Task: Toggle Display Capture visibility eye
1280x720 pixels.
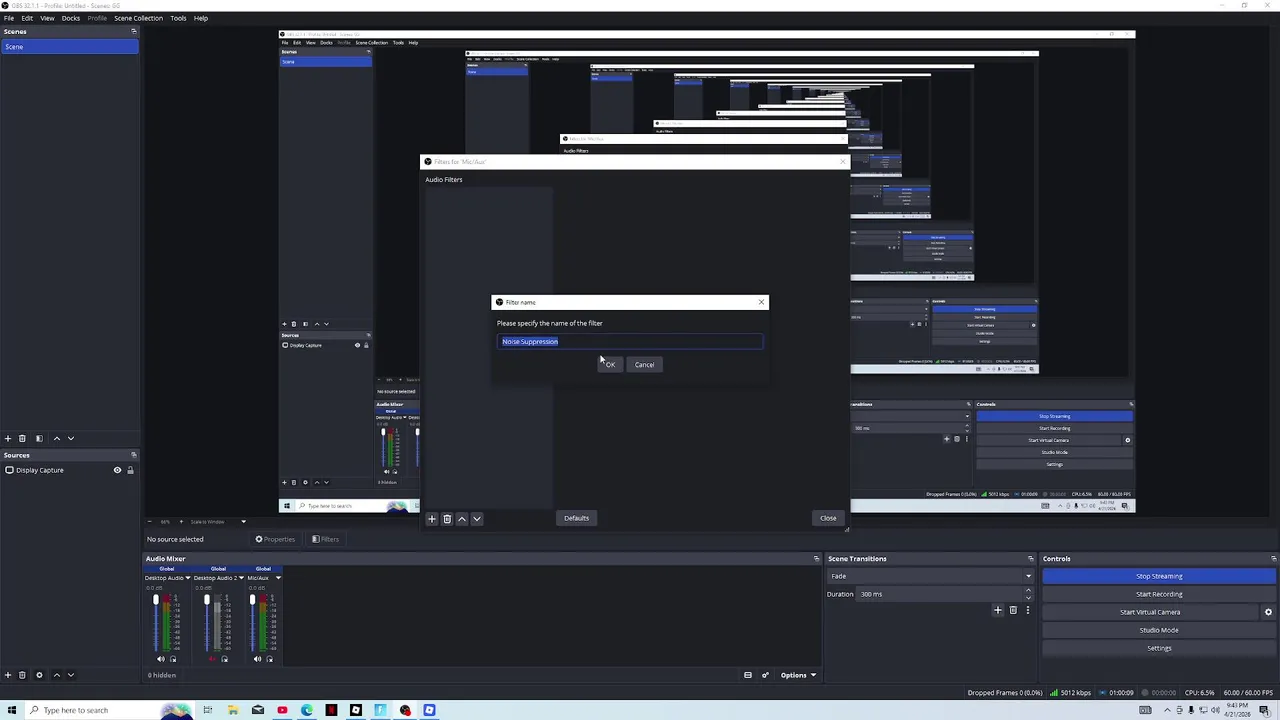Action: [117, 470]
